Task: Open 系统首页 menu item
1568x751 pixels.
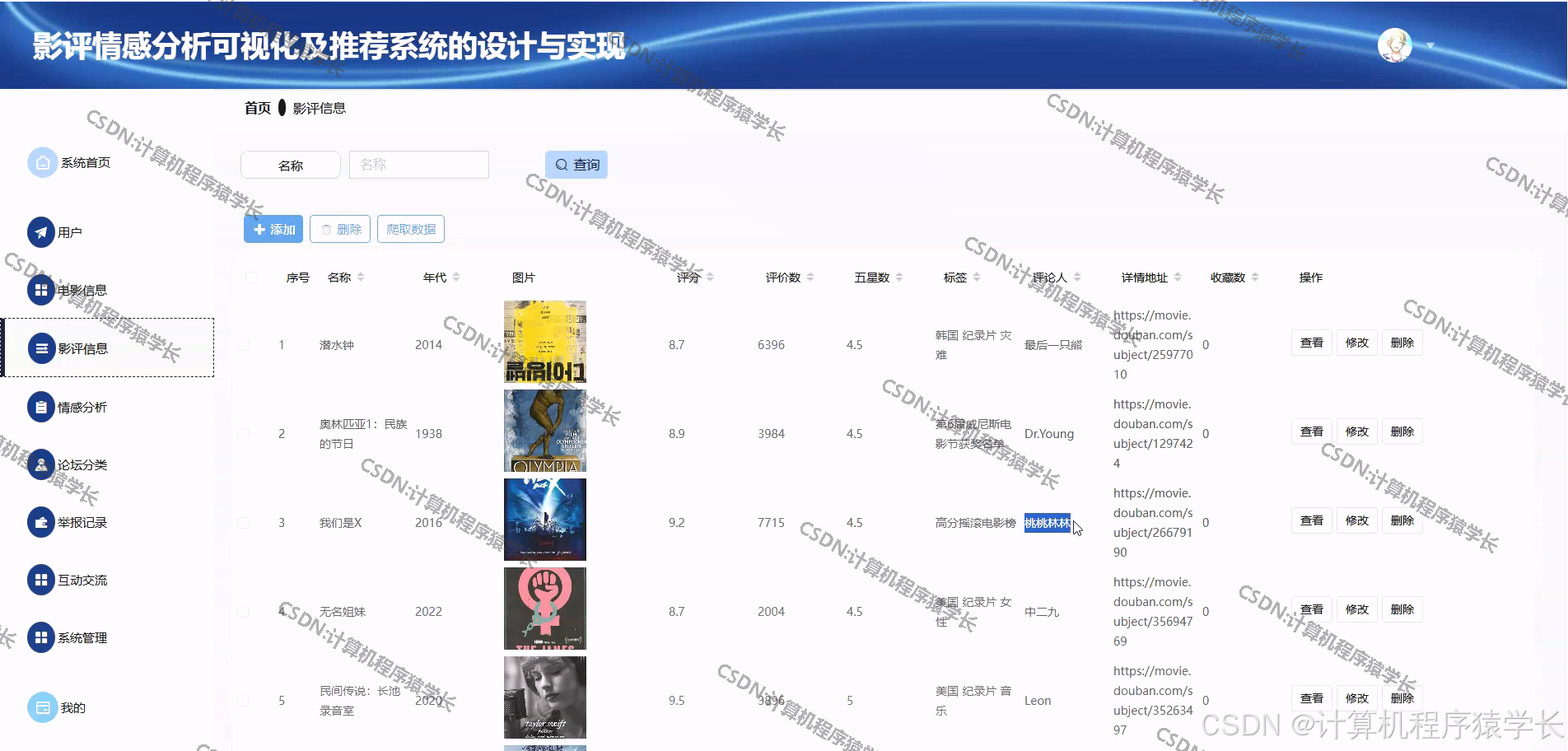Action: click(86, 163)
